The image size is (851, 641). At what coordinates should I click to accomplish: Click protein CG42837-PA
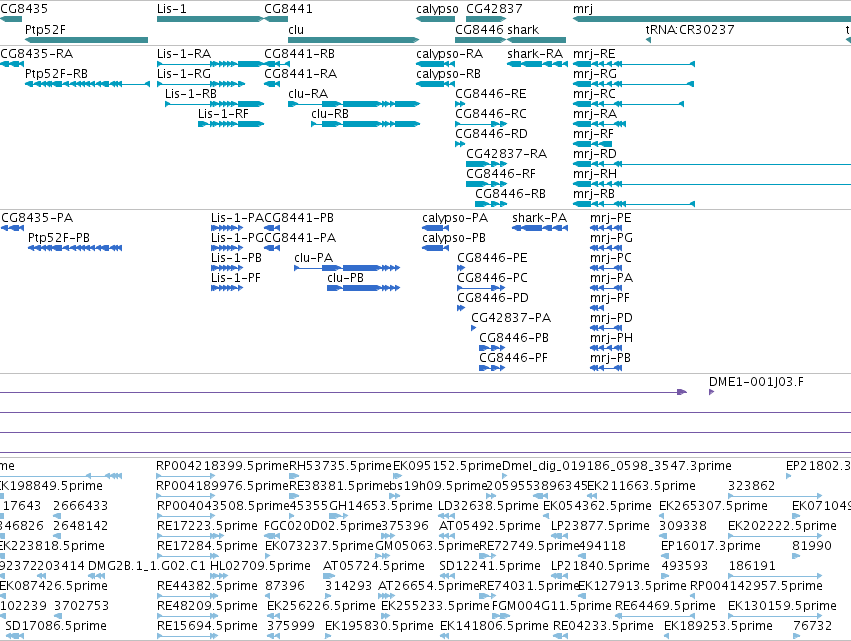511,318
